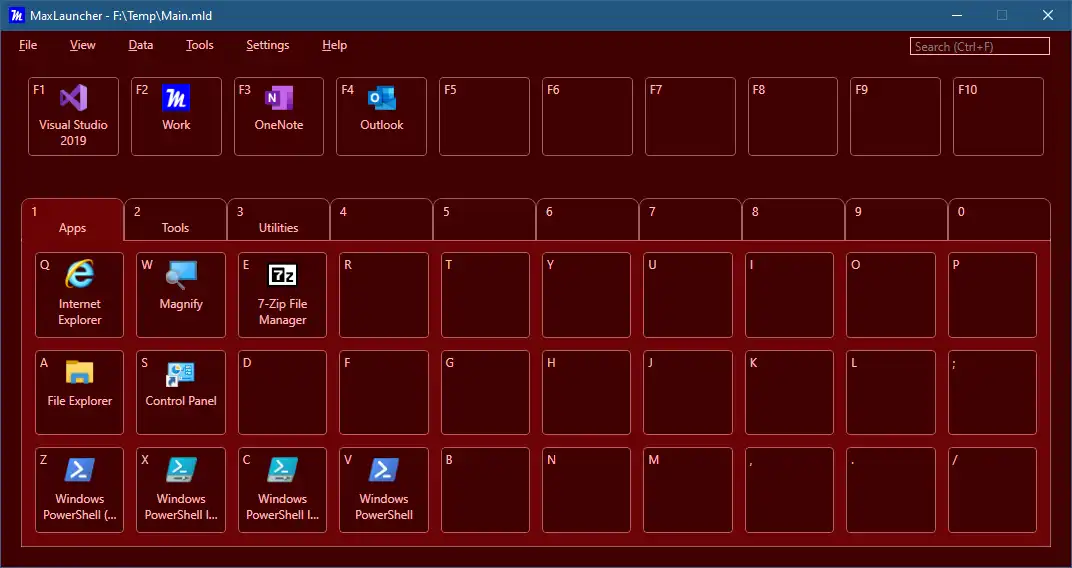
Task: Select empty tab 8
Action: (793, 219)
